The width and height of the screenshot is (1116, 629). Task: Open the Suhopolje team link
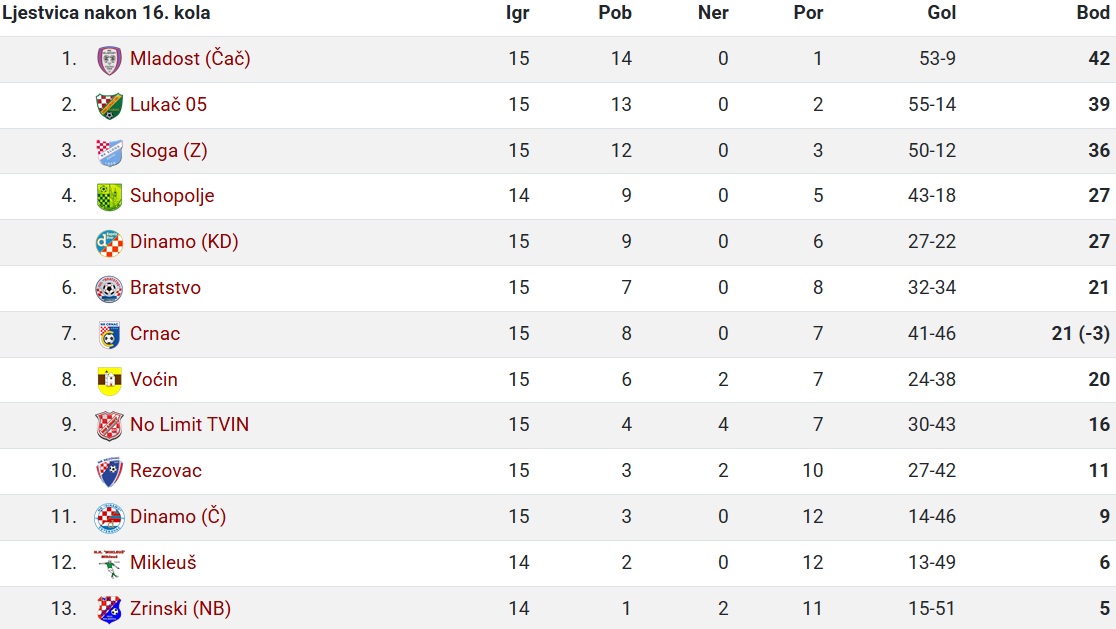(172, 196)
